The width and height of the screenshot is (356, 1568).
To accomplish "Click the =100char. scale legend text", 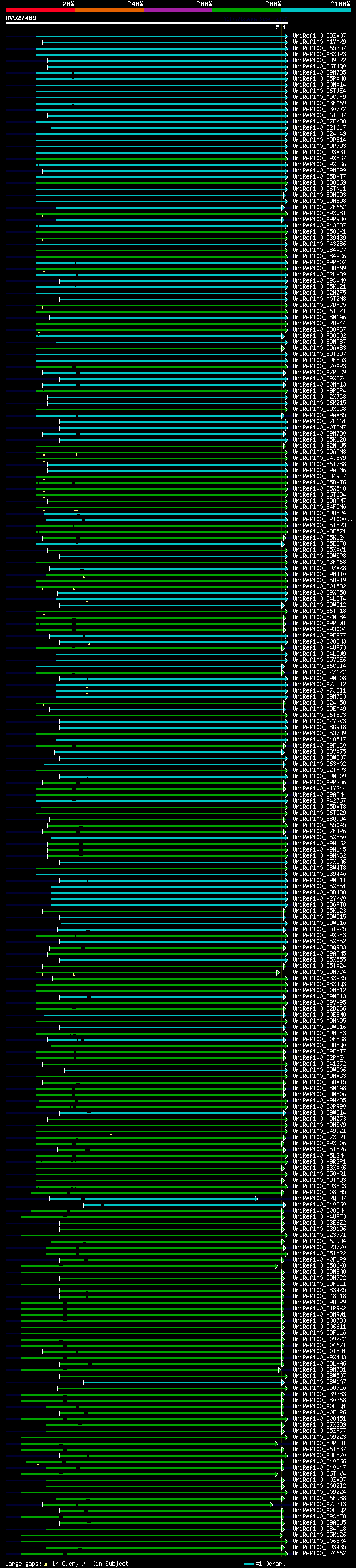I will point(270,1564).
